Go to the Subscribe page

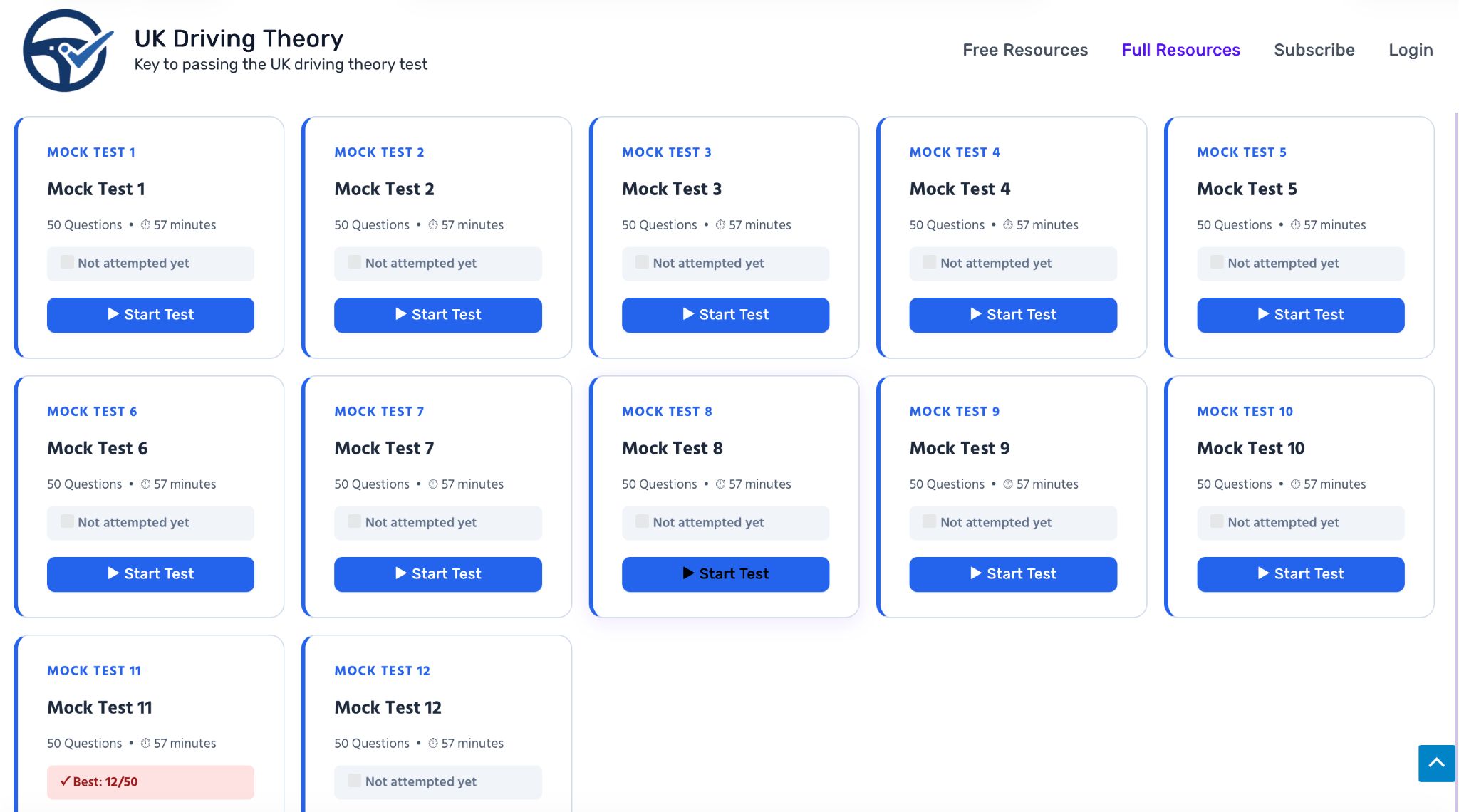(x=1314, y=50)
